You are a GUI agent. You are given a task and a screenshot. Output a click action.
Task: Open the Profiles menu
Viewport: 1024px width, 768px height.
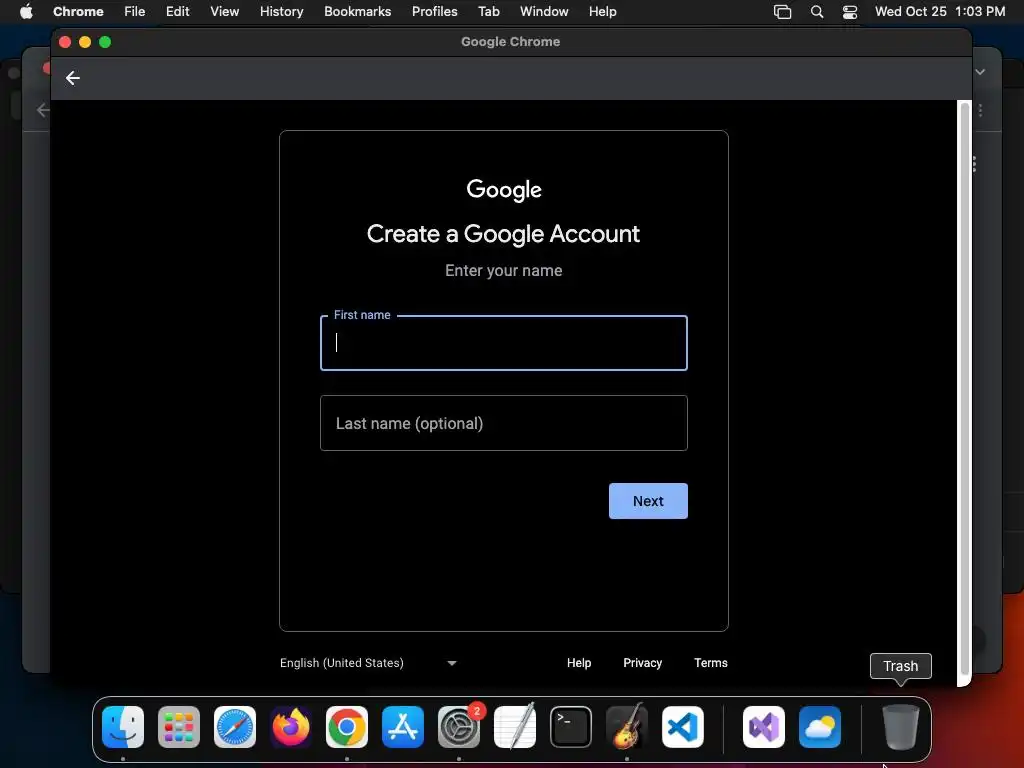435,11
